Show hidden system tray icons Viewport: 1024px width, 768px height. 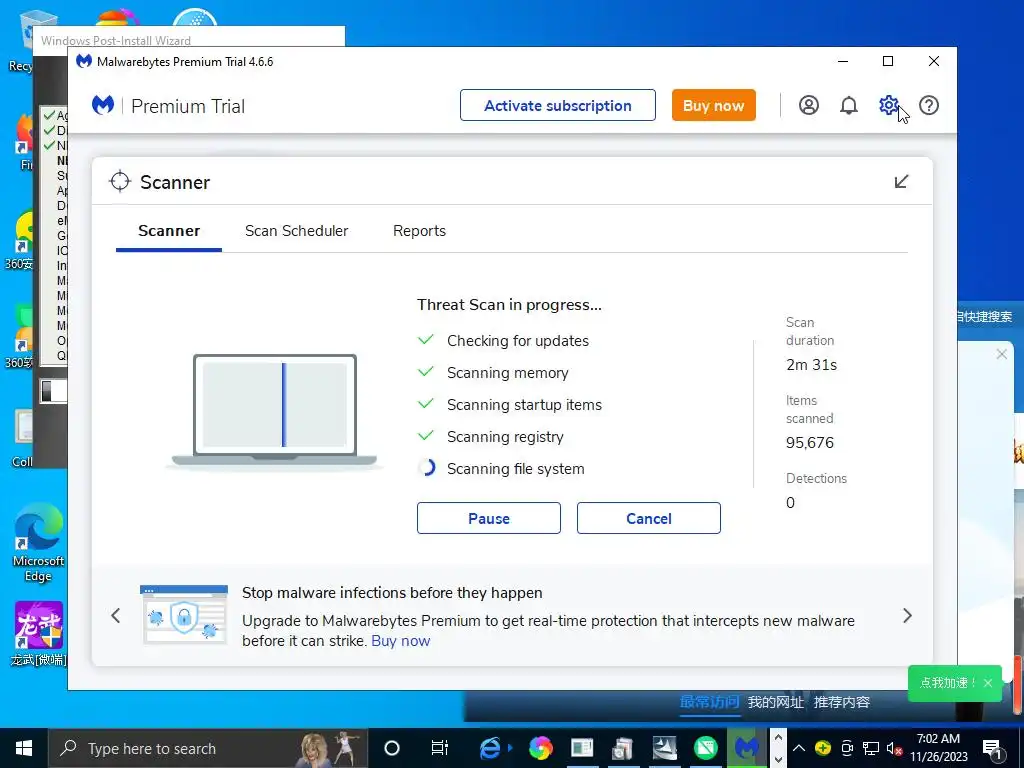click(x=799, y=748)
